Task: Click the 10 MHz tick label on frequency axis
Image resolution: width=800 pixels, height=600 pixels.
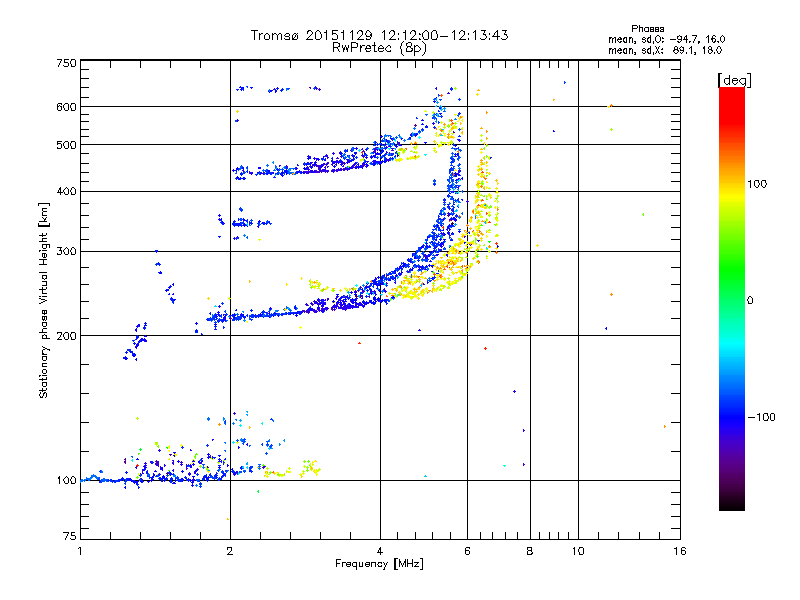Action: click(x=578, y=551)
